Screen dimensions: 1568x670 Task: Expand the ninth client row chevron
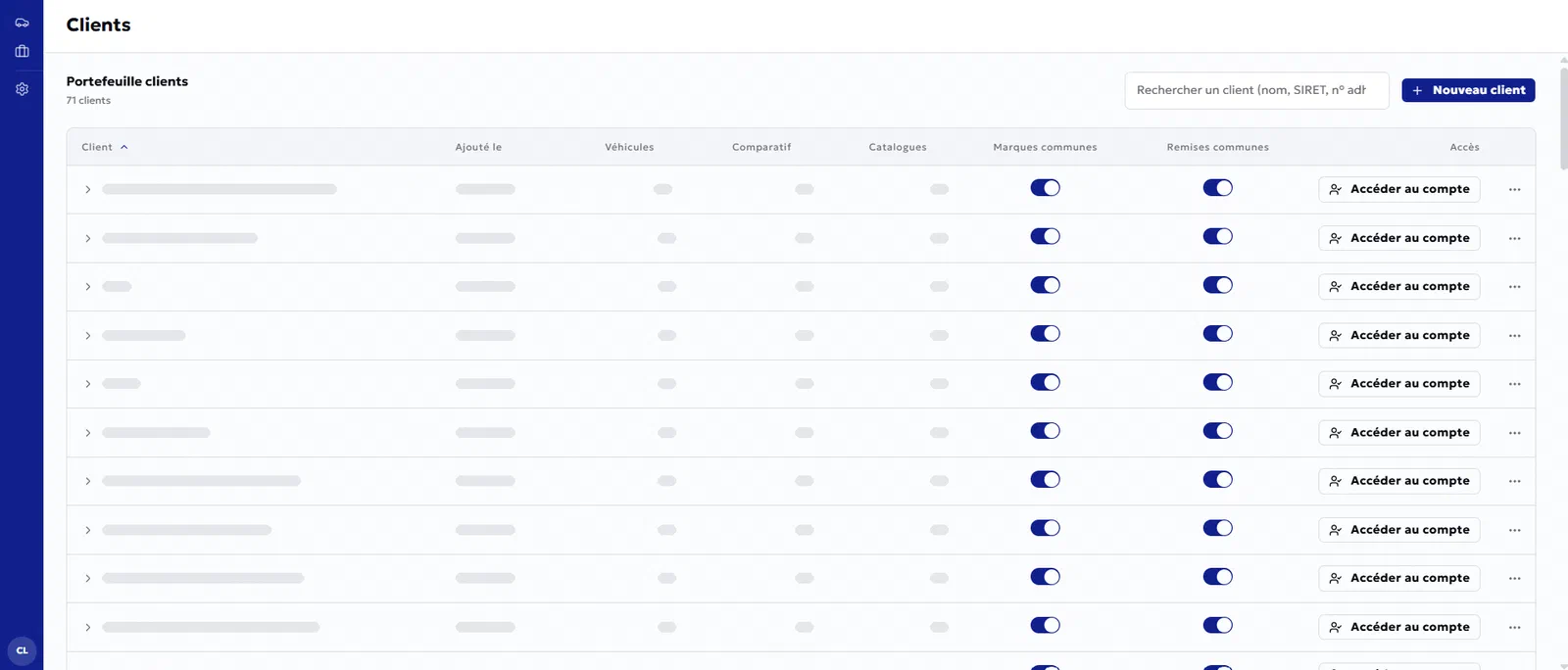click(x=87, y=578)
